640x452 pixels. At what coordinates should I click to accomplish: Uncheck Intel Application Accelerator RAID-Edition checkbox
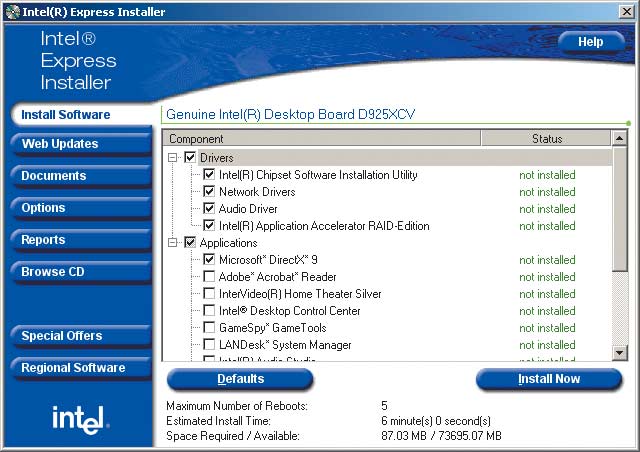(x=209, y=225)
